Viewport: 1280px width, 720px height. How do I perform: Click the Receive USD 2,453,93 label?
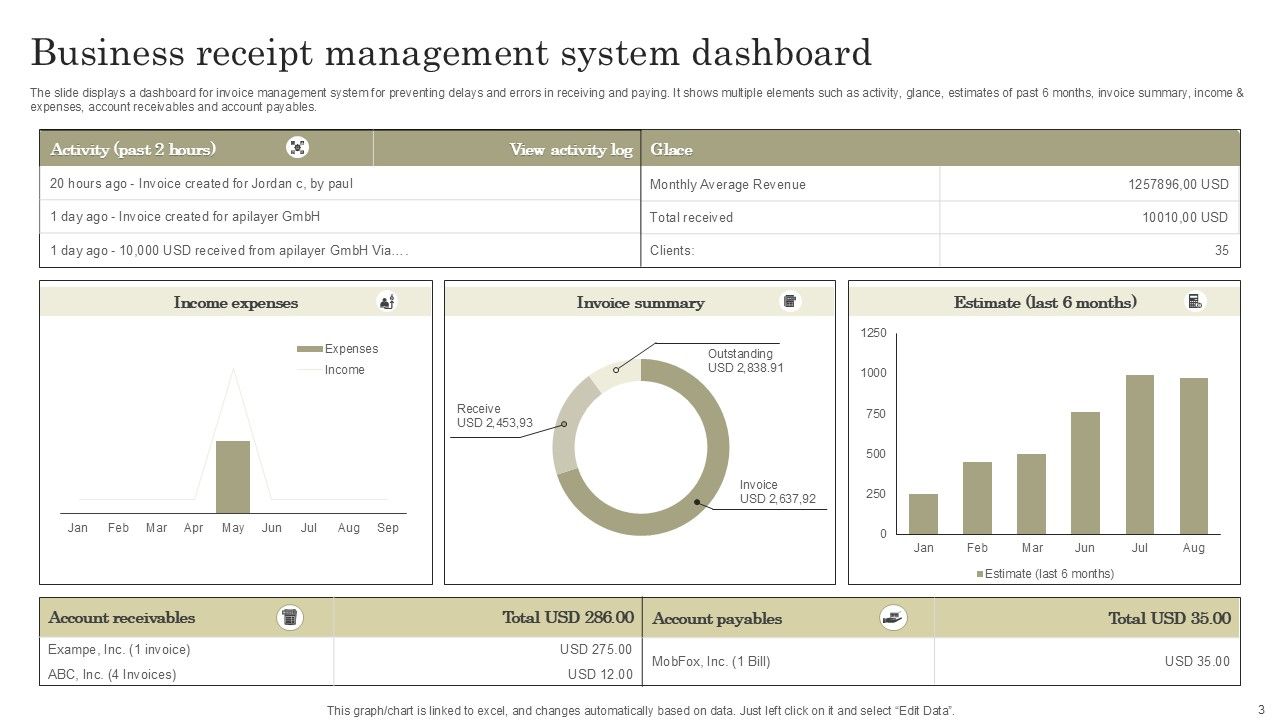point(494,416)
